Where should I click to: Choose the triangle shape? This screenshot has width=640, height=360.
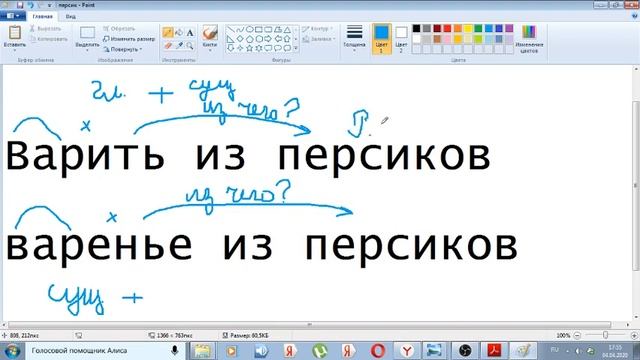click(x=287, y=29)
